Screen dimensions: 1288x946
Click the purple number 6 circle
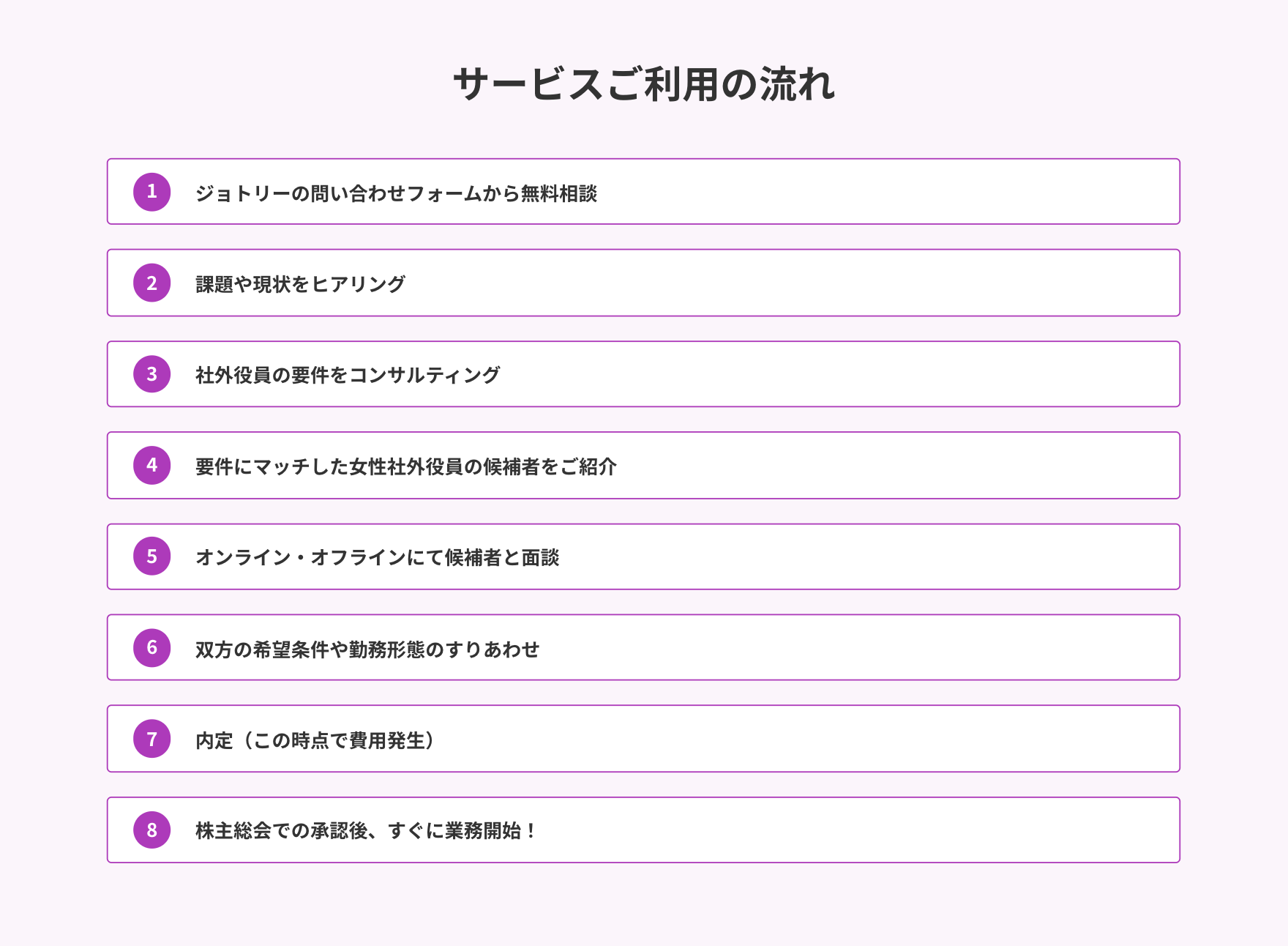coord(151,647)
